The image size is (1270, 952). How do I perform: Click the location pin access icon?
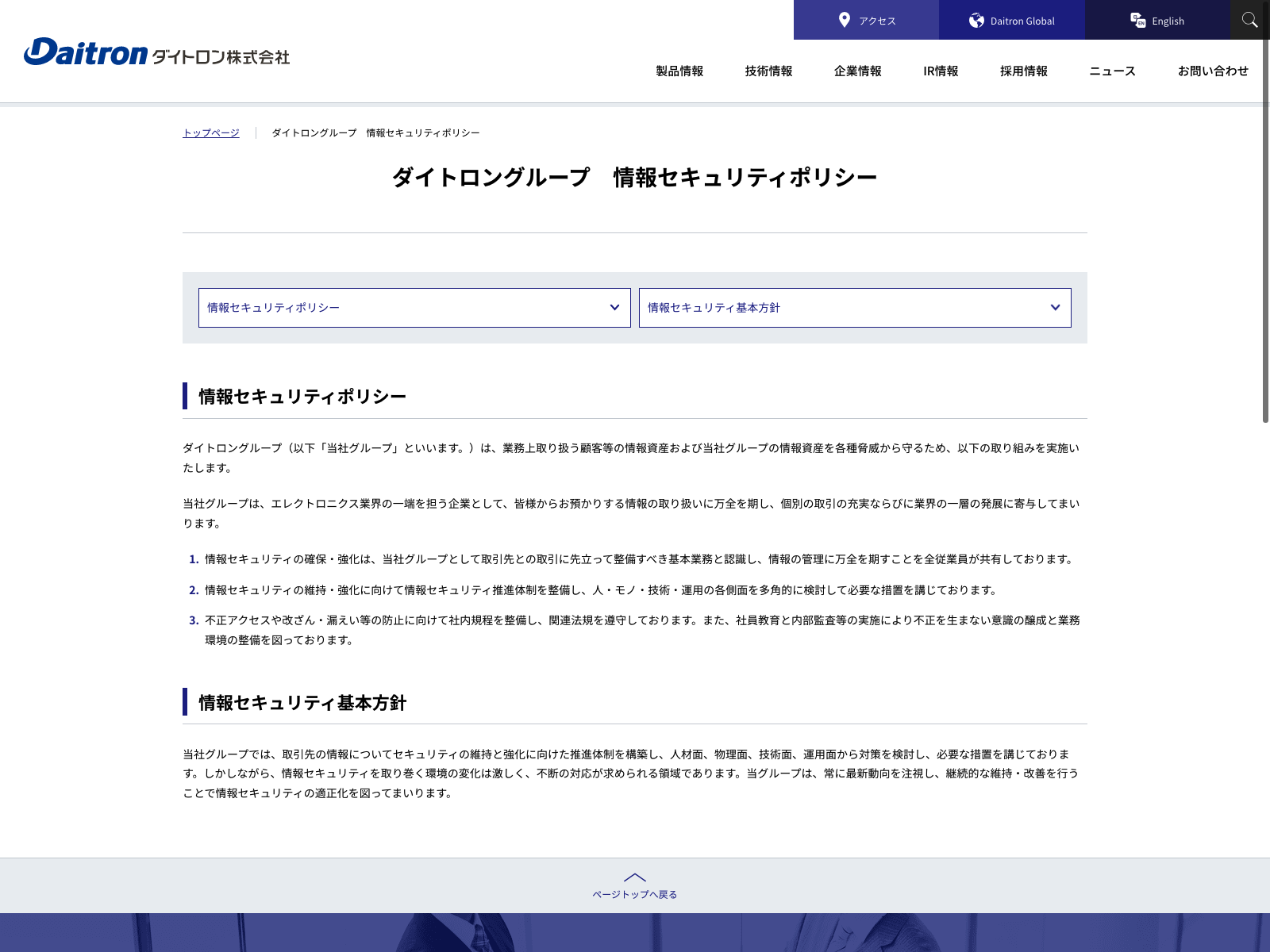tap(845, 21)
